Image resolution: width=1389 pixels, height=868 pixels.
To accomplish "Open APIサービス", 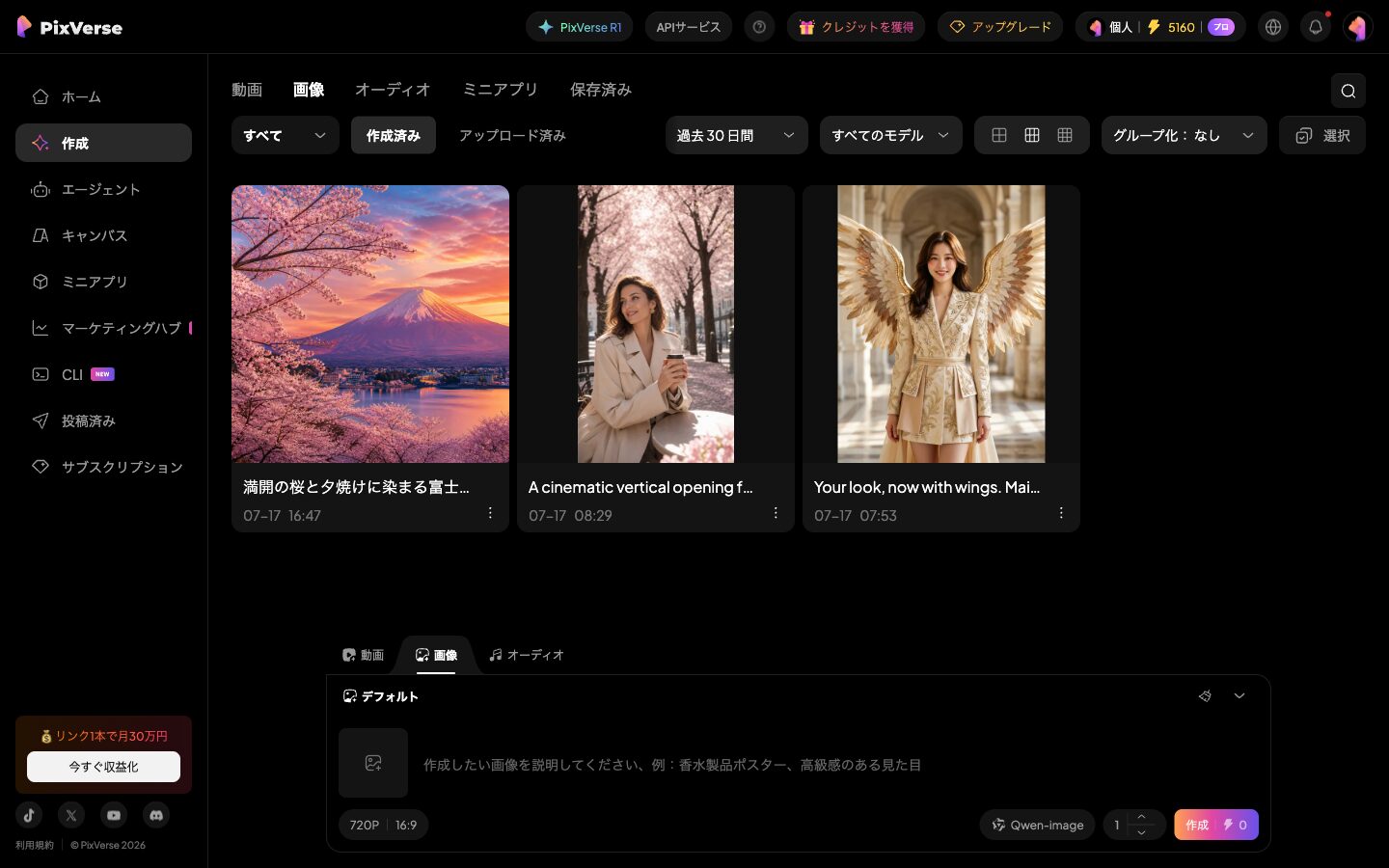I will coord(689,27).
